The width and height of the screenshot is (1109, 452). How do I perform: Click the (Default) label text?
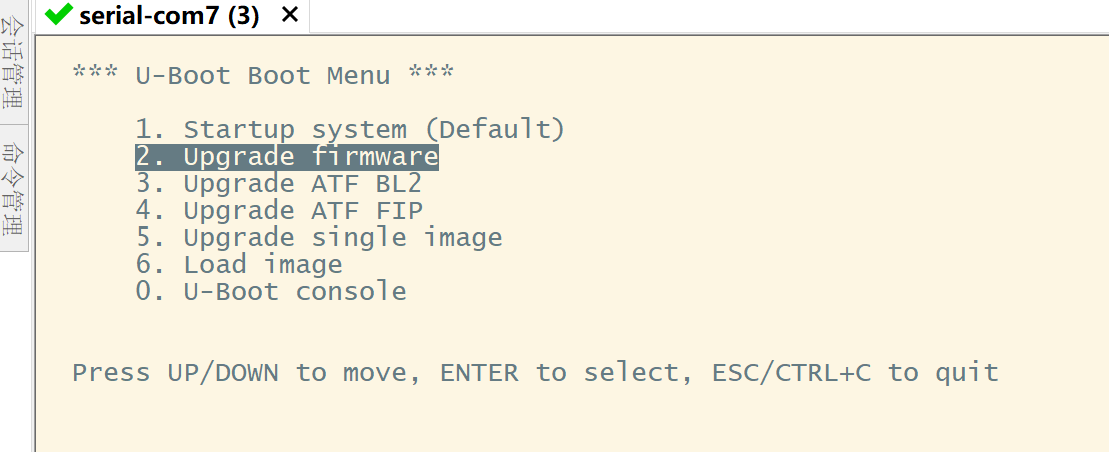click(494, 129)
